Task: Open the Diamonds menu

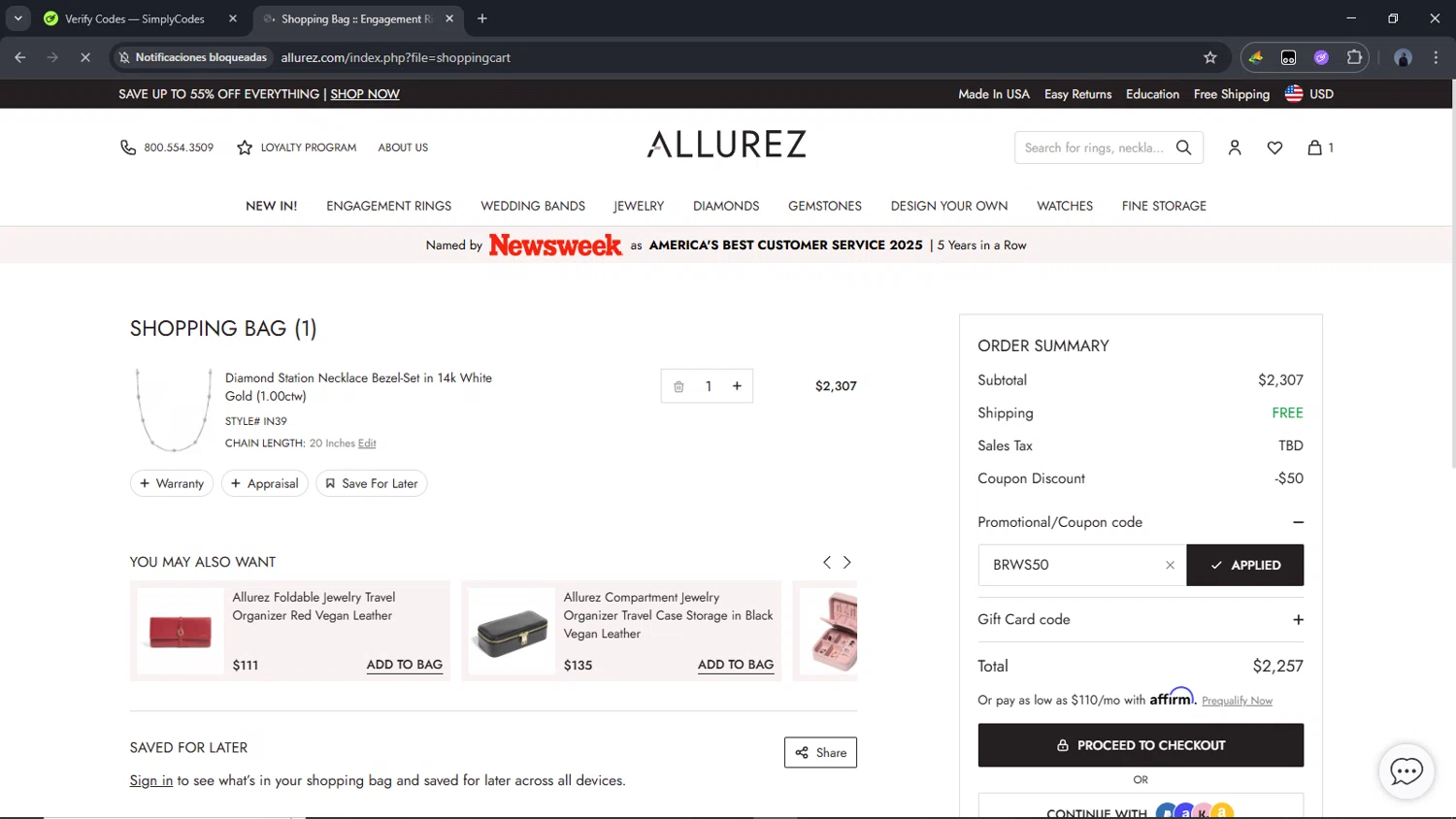Action: click(x=726, y=206)
